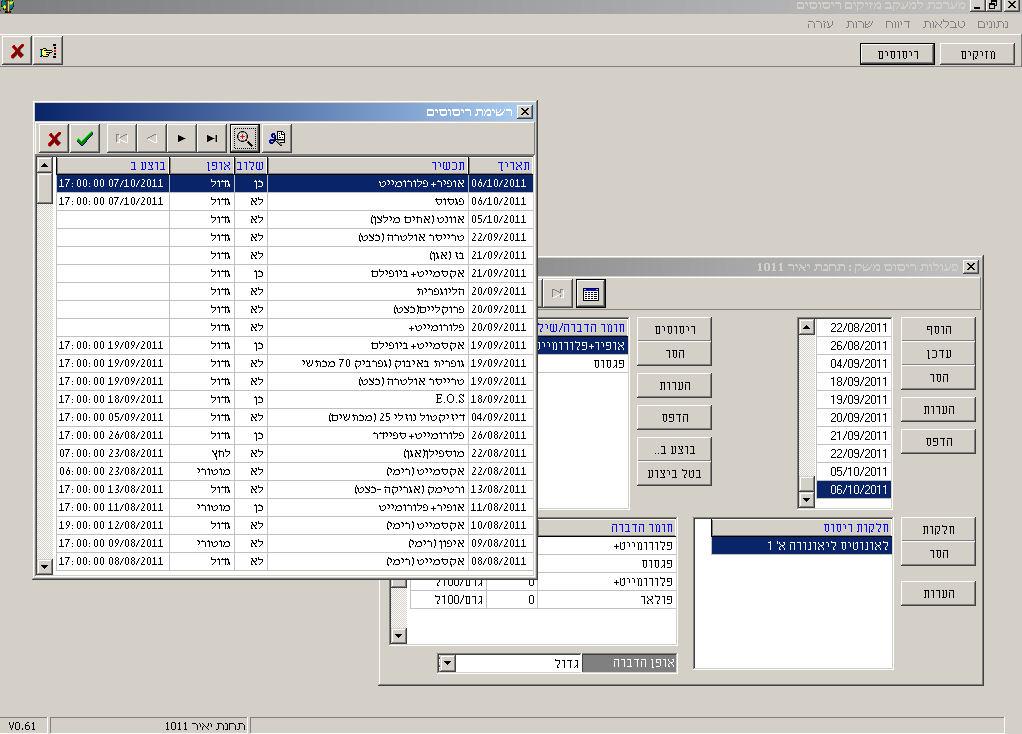This screenshot has height=734, width=1022.
Task: Click פגסוס in background pesticide list
Action: (x=582, y=363)
